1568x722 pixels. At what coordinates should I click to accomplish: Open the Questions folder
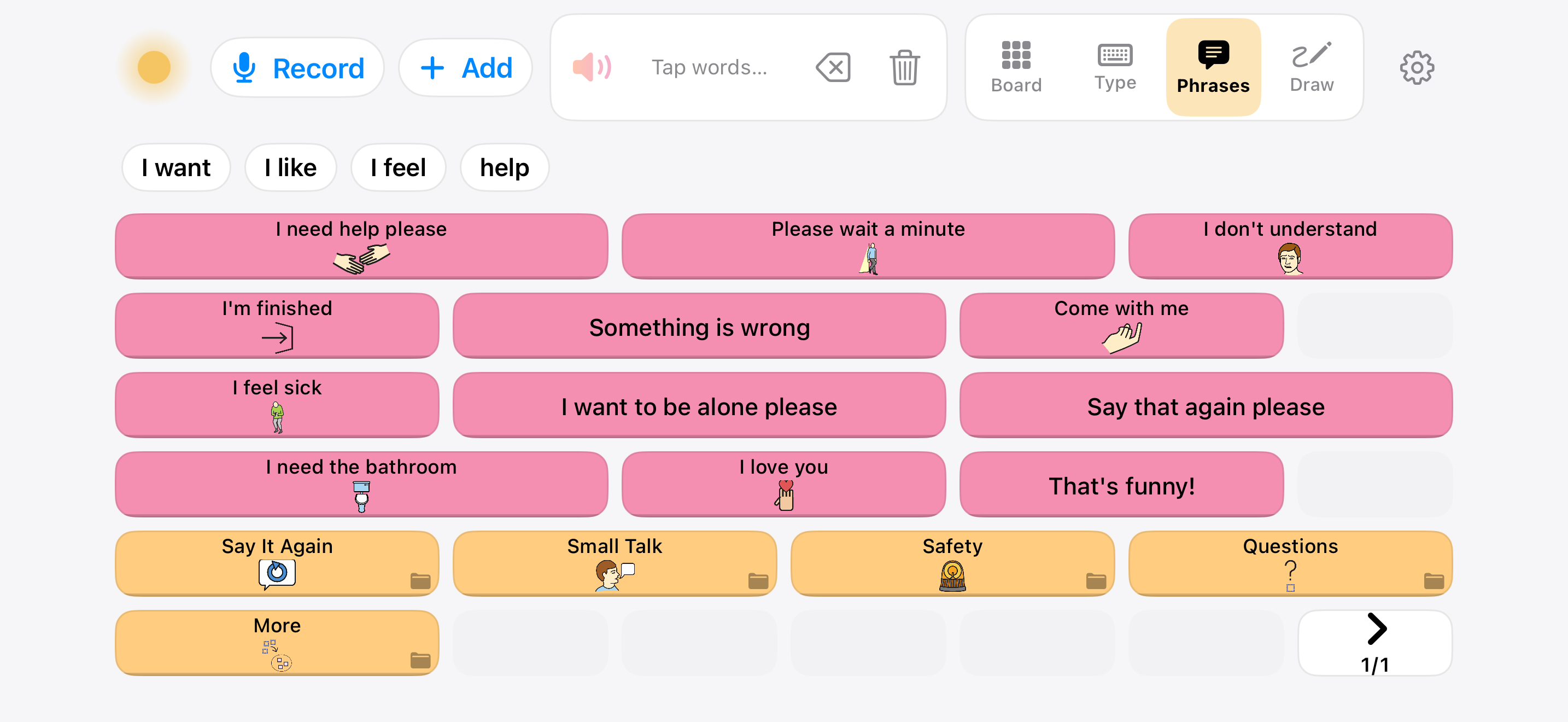coord(1290,563)
